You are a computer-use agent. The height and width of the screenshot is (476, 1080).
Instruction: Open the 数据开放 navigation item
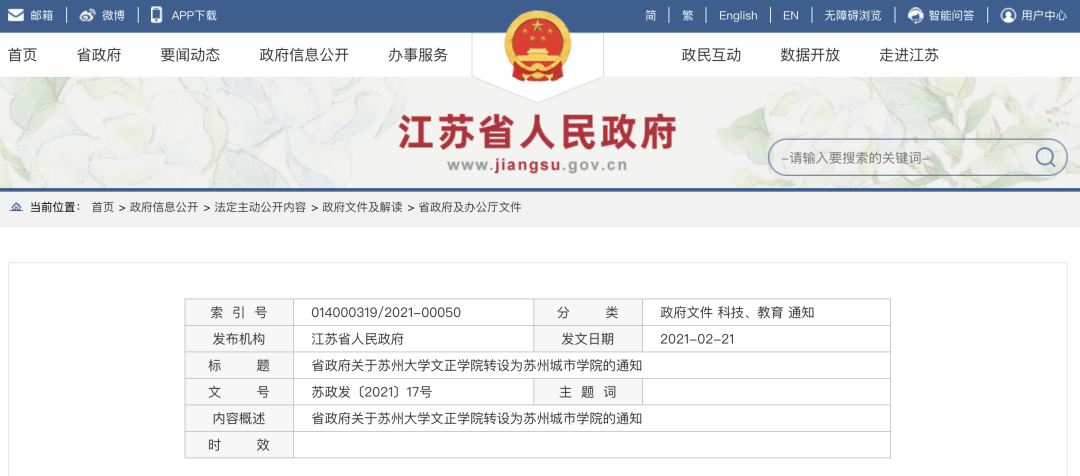(810, 55)
